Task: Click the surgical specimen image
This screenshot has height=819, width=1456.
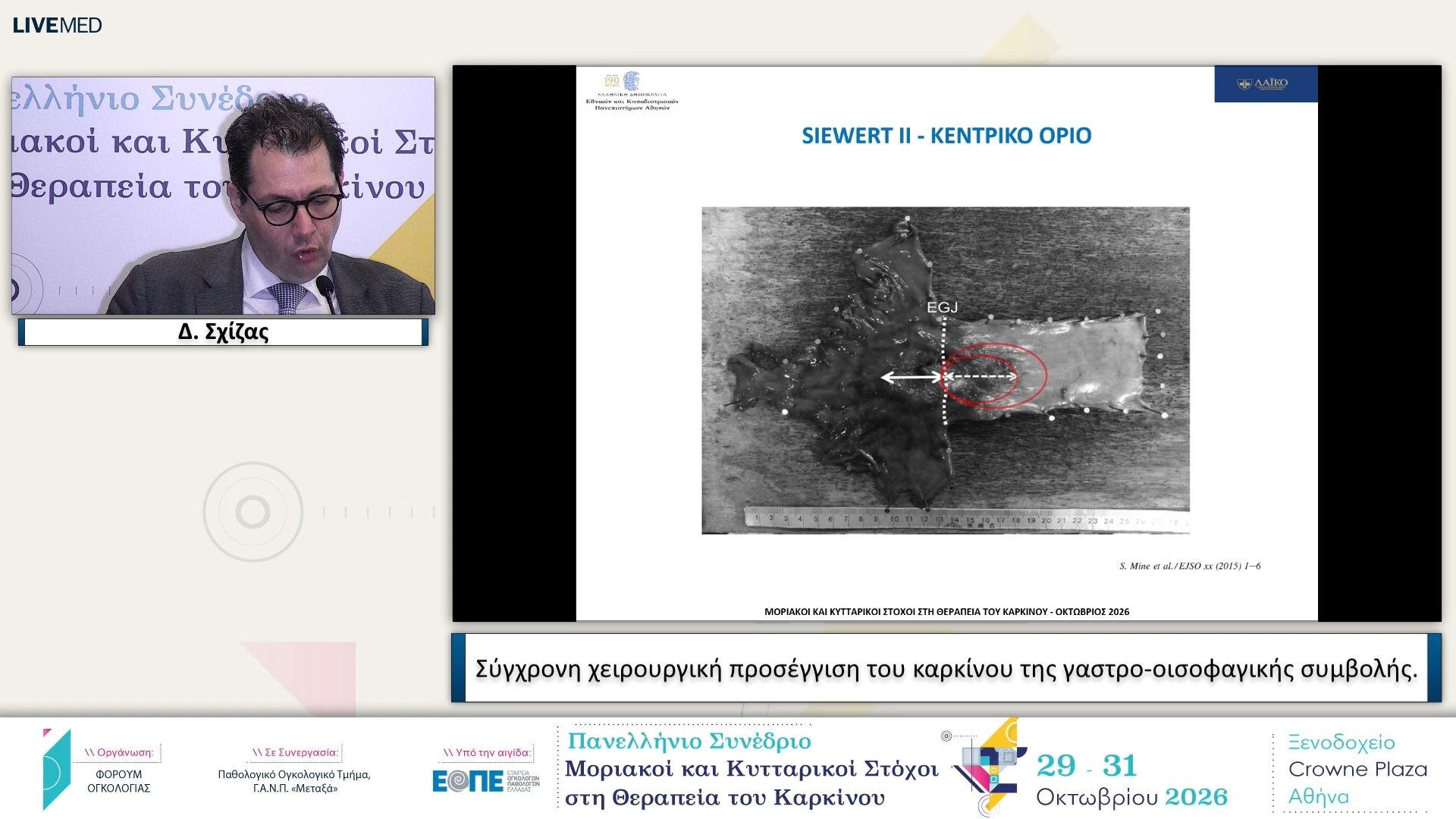Action: pos(946,370)
